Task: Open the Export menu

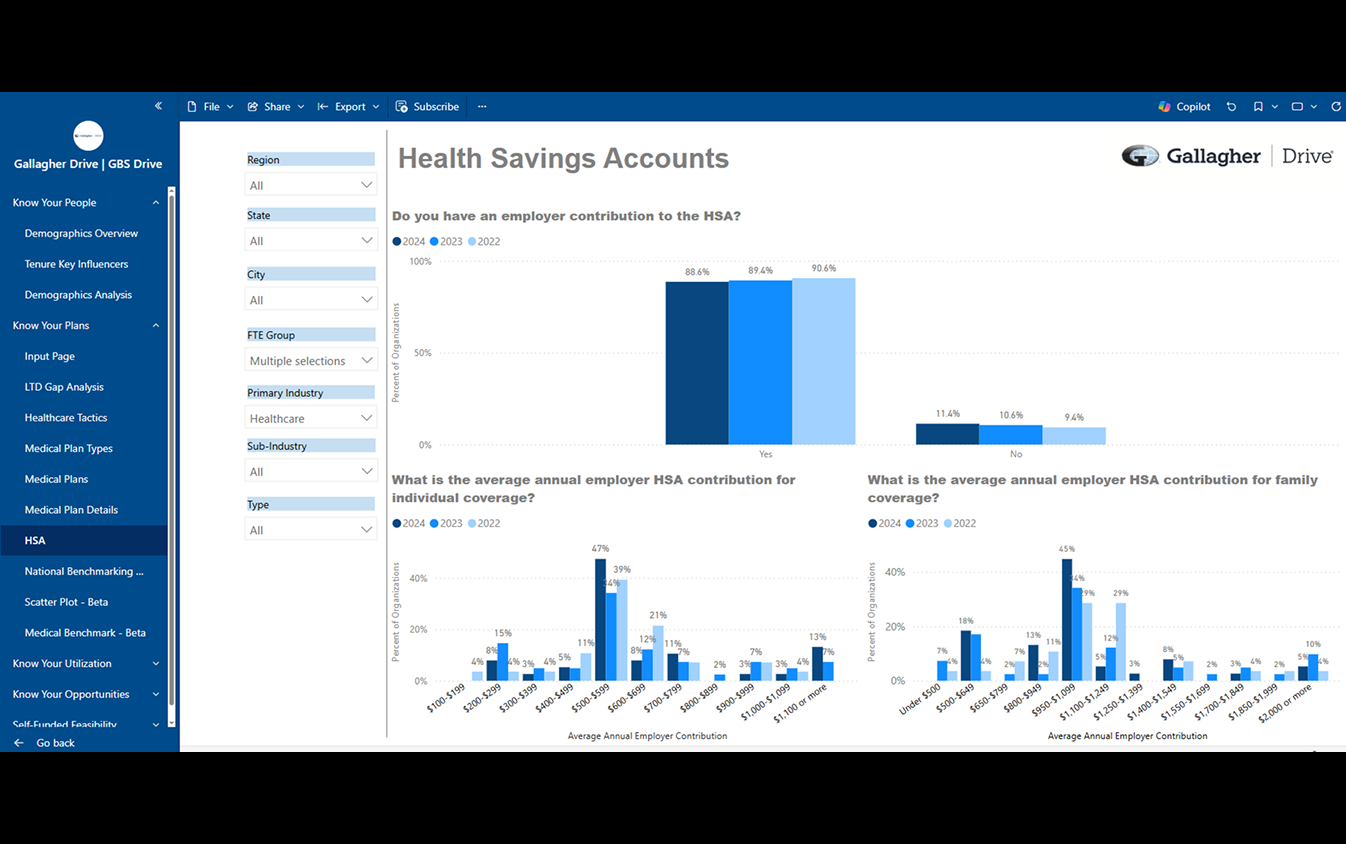Action: [x=348, y=107]
